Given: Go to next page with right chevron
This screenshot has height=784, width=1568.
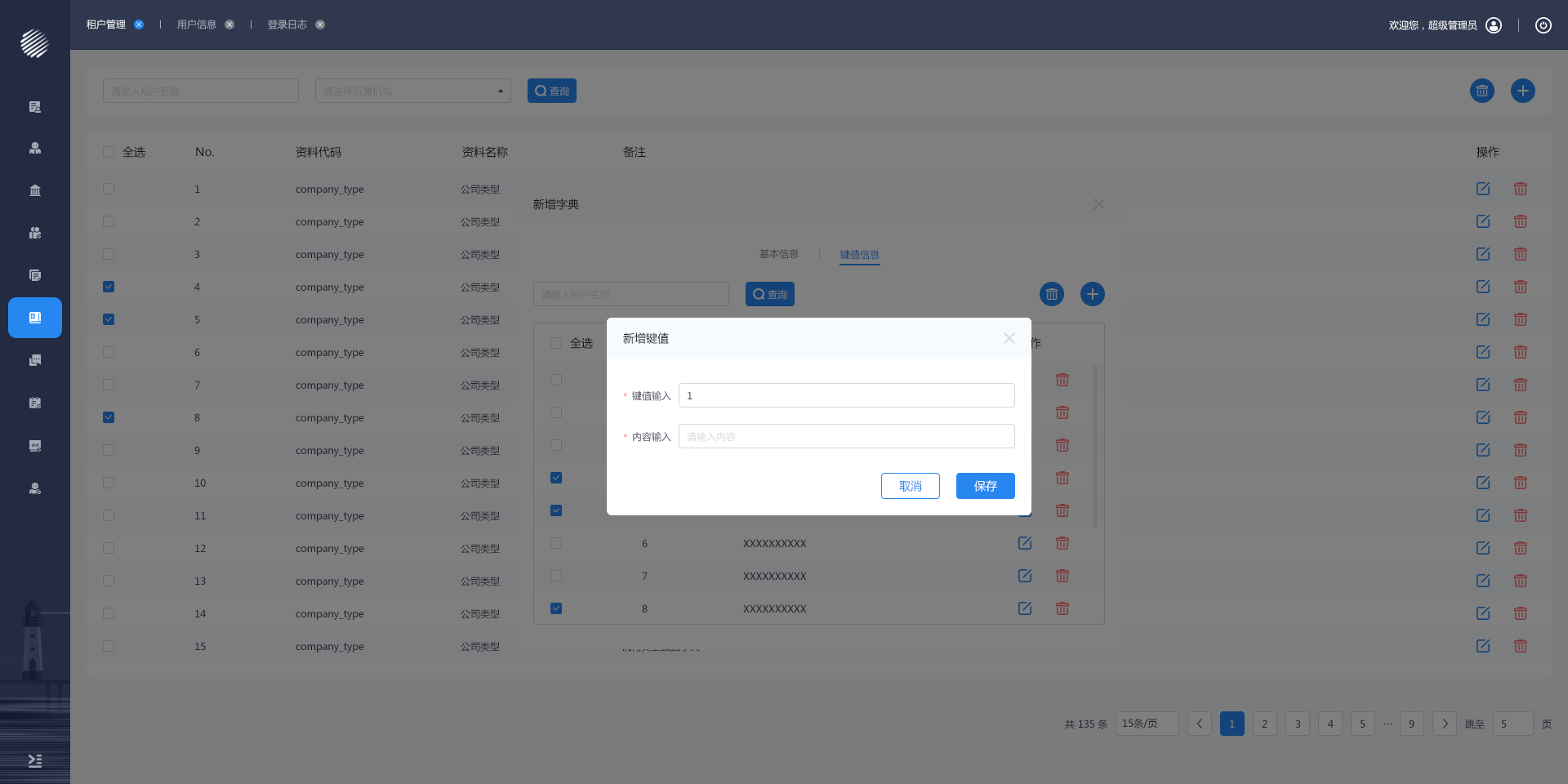Looking at the screenshot, I should 1444,724.
